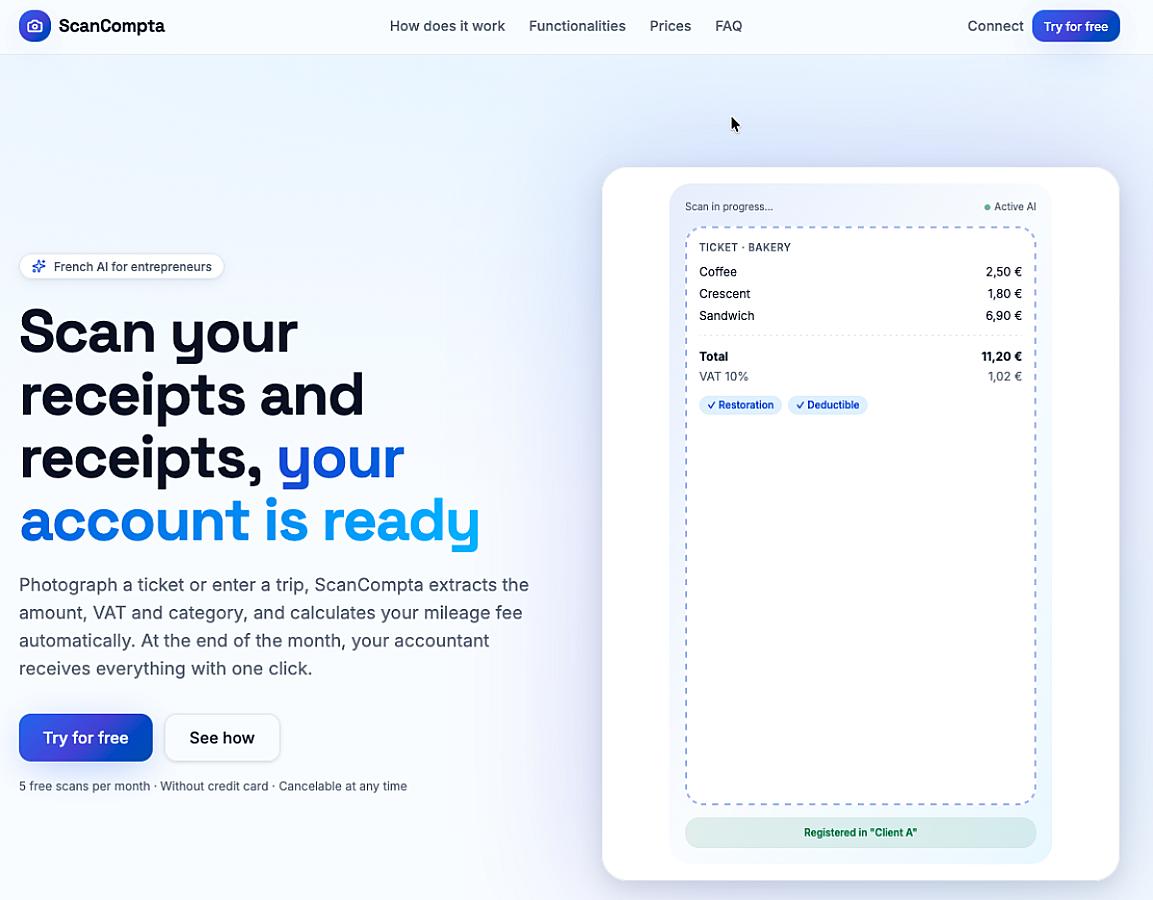Select the Sandwich line item

coord(727,315)
